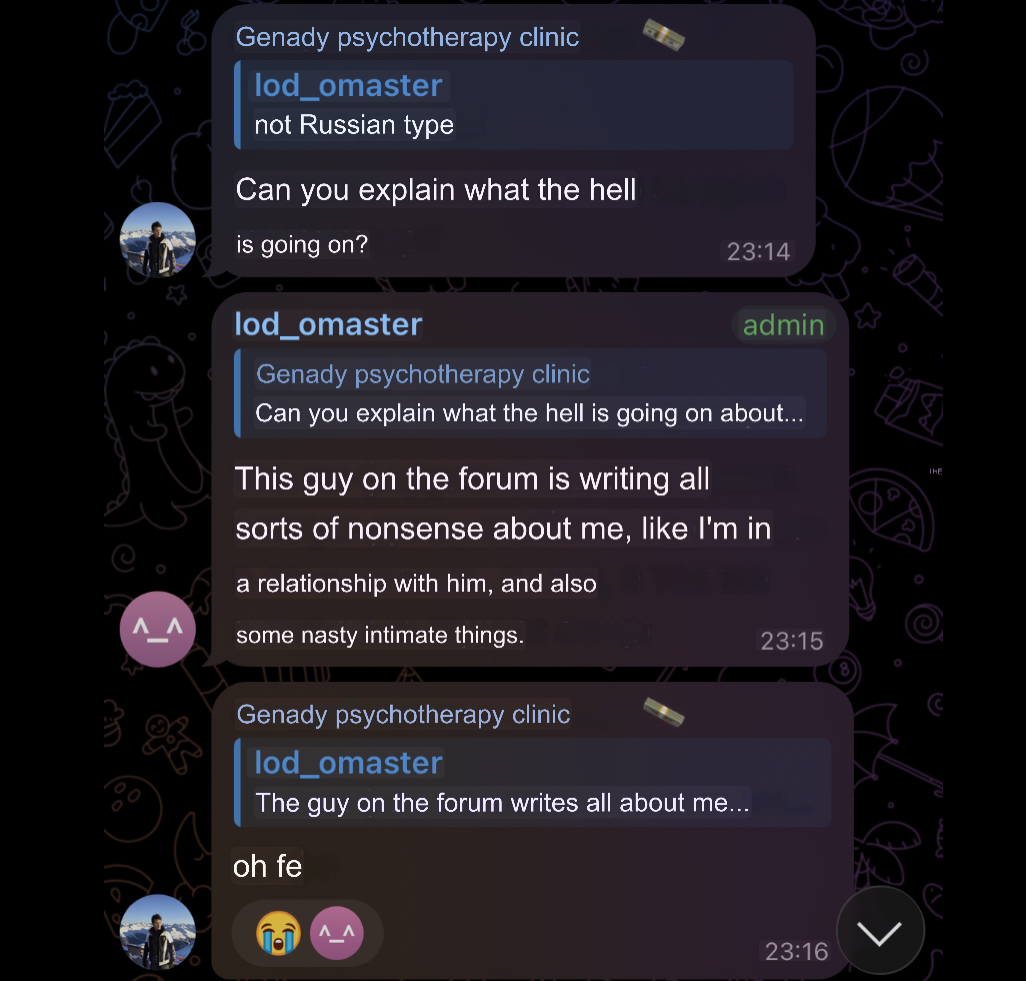Select the 'oh fe' message text
The width and height of the screenshot is (1026, 981).
(268, 866)
